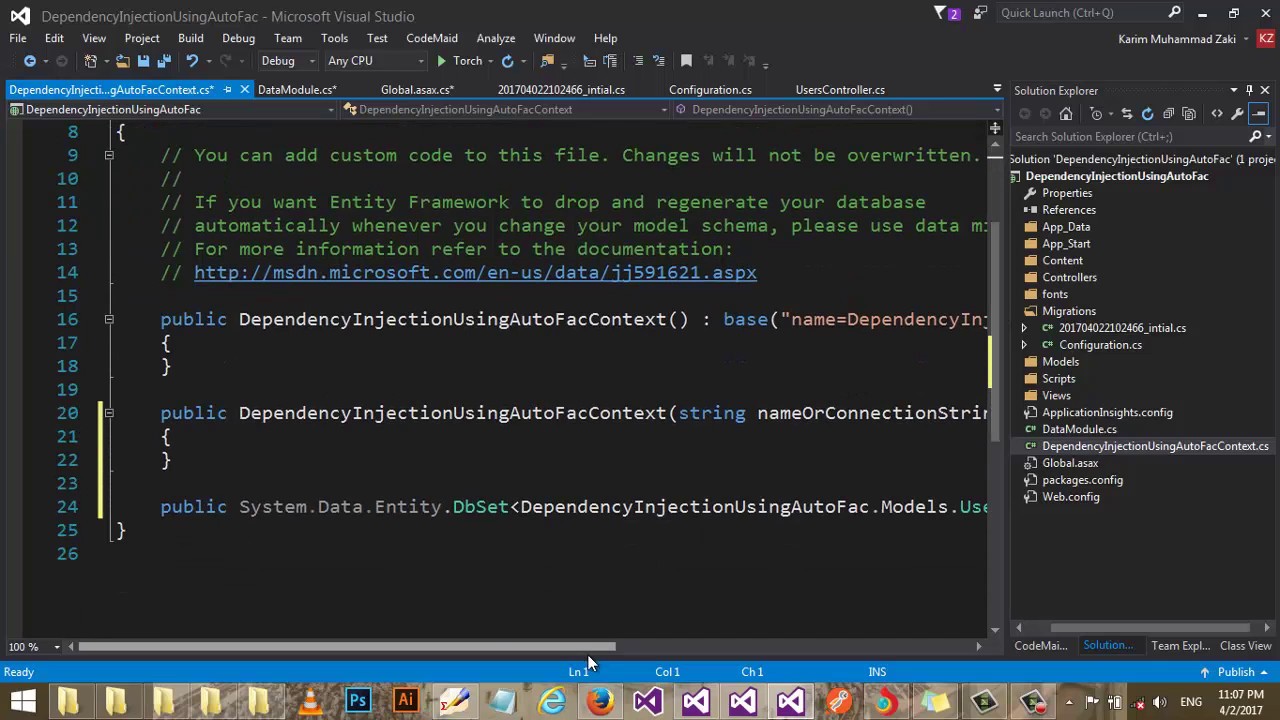Click the browser Refresh icon beside Torch
Viewport: 1280px width, 720px height.
pos(507,61)
